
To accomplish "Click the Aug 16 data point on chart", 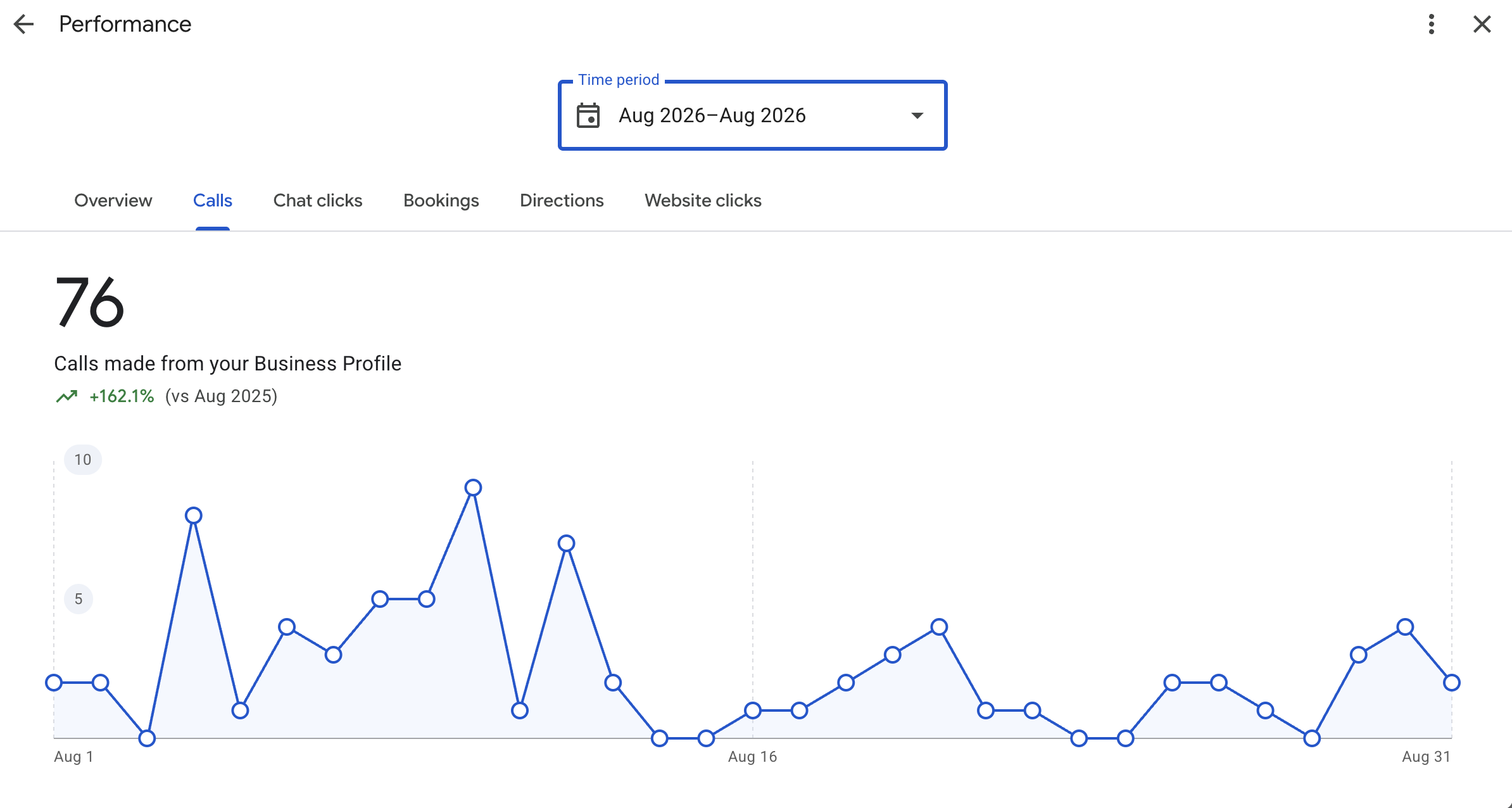I will click(753, 710).
